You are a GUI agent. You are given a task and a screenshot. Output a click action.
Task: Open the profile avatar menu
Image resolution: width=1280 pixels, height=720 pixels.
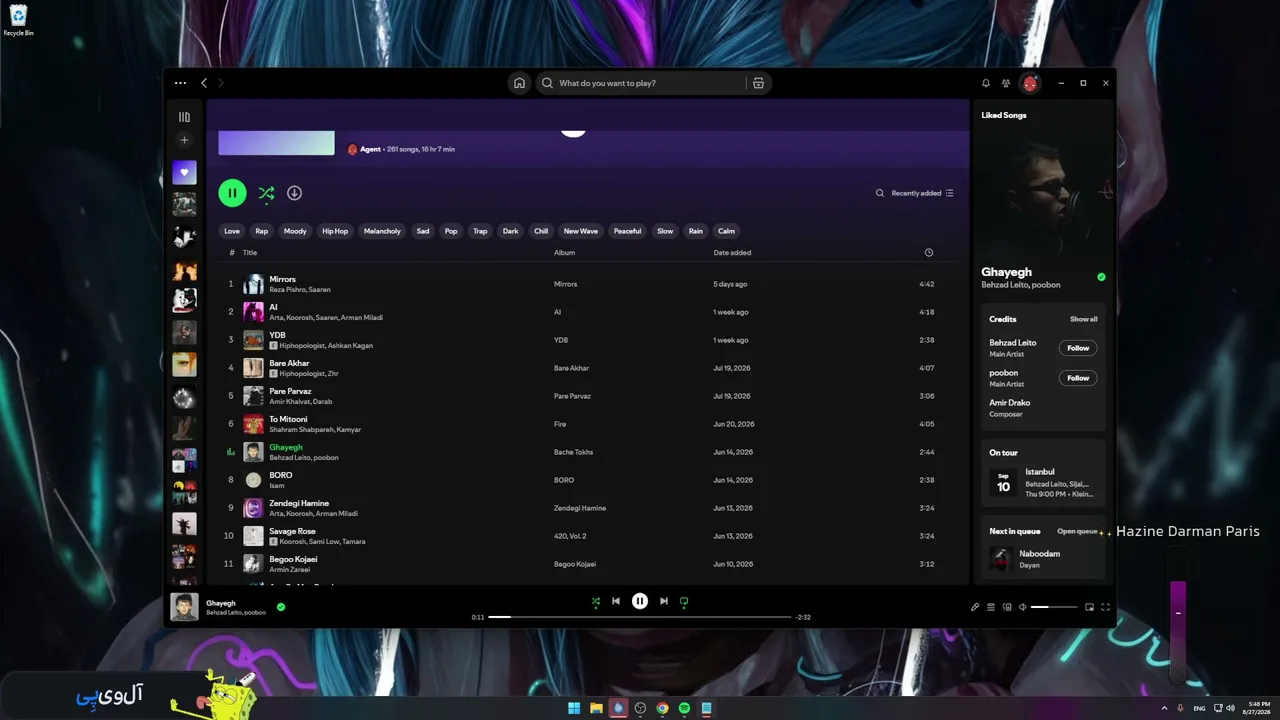(1030, 83)
